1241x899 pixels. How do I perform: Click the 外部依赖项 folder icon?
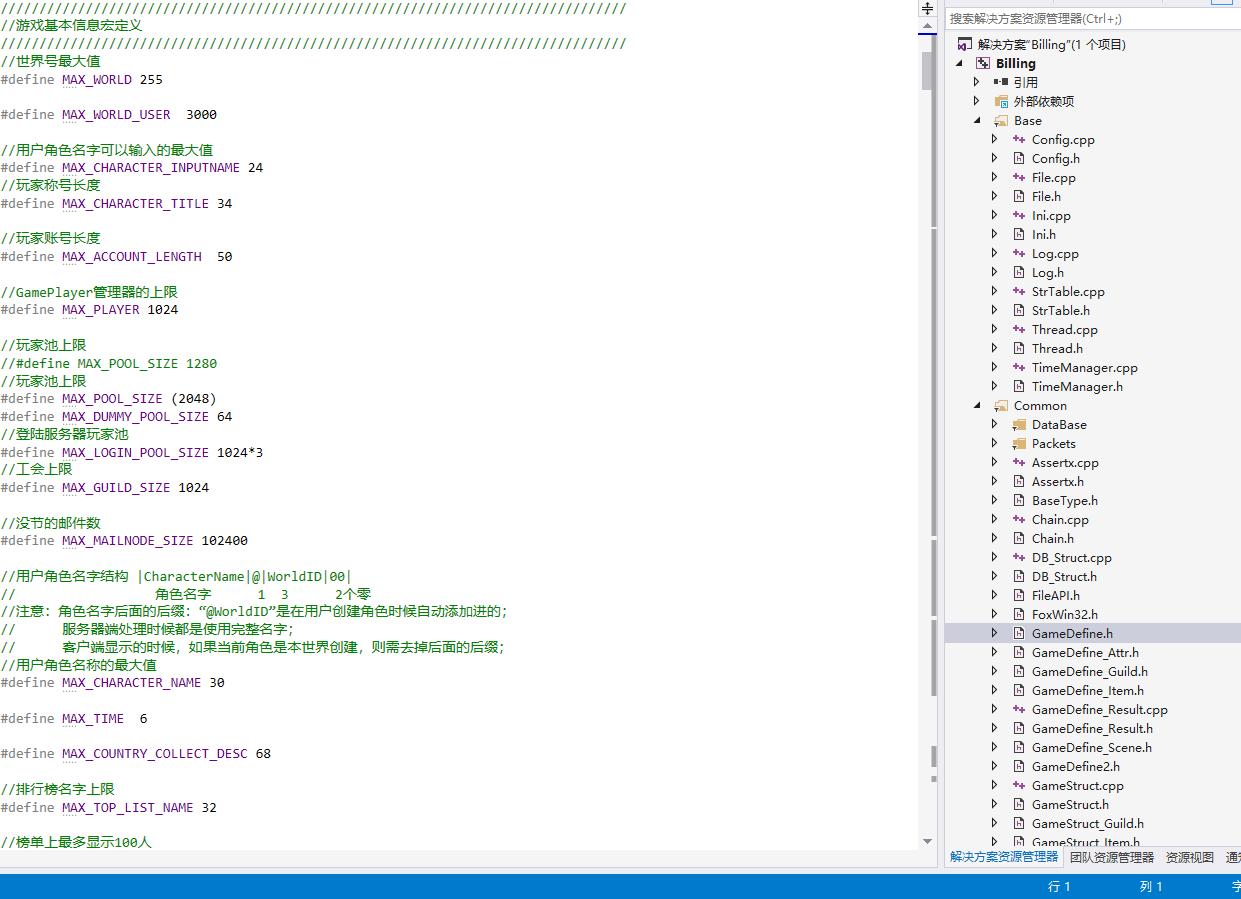coord(1001,101)
